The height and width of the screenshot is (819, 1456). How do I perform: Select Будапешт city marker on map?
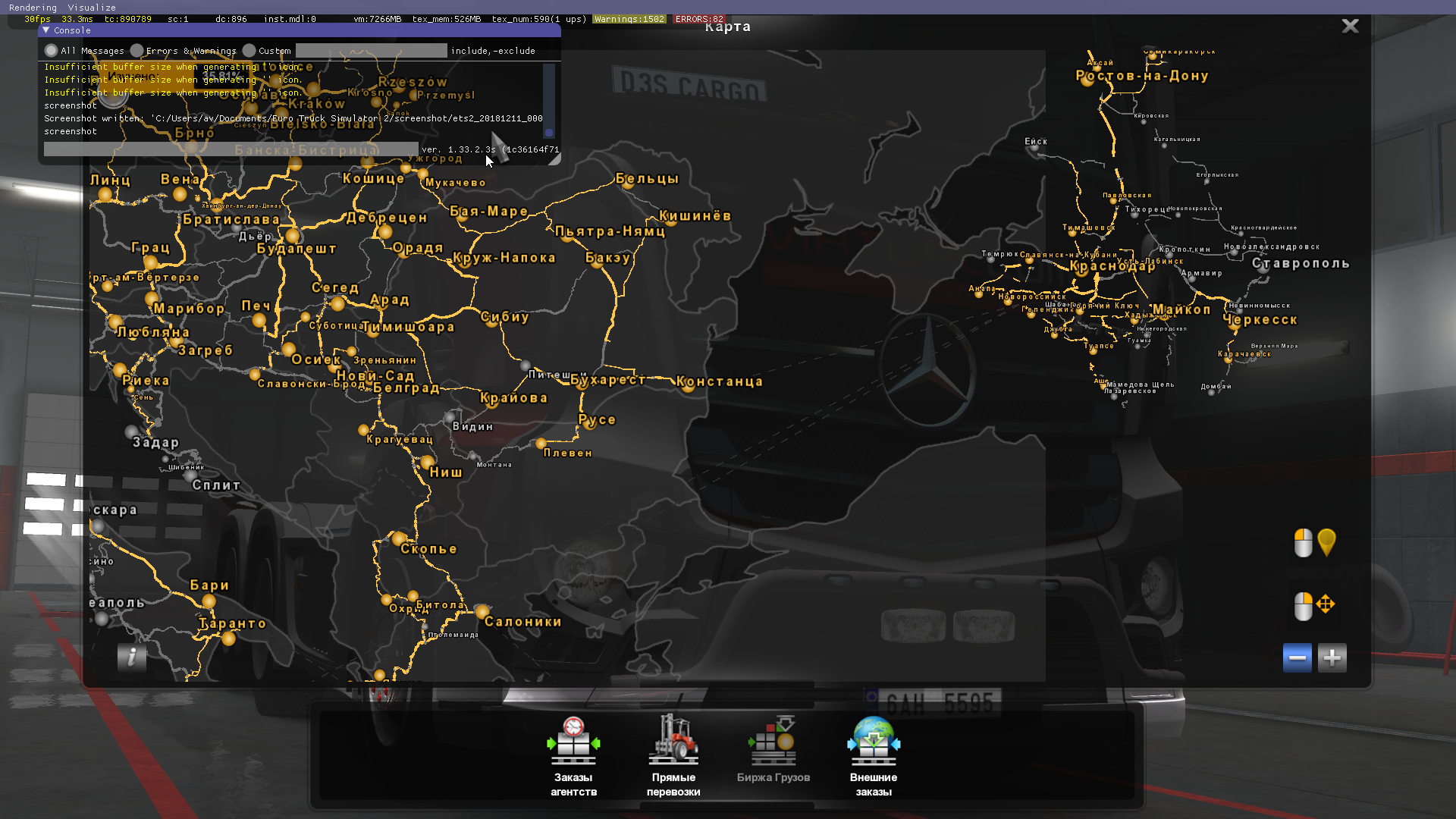pos(293,236)
